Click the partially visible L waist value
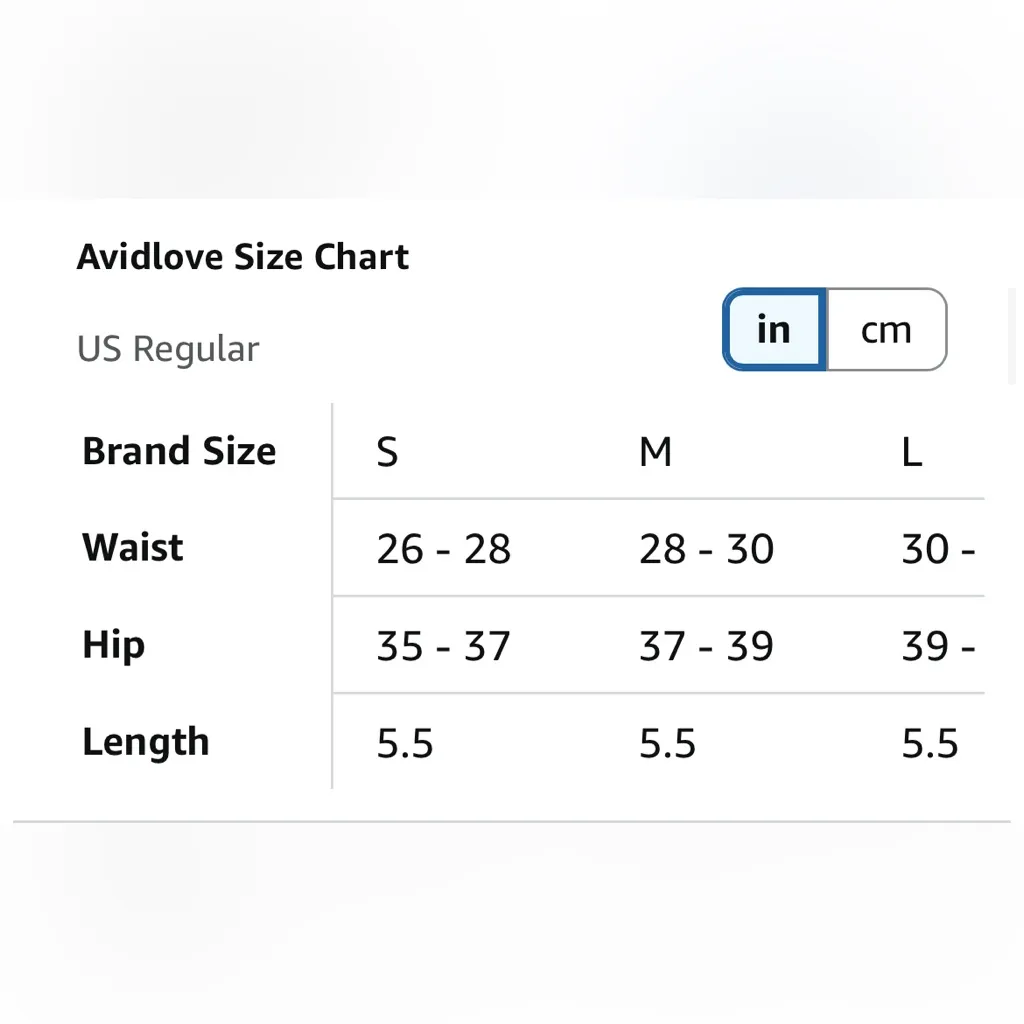The height and width of the screenshot is (1024, 1024). coord(938,549)
